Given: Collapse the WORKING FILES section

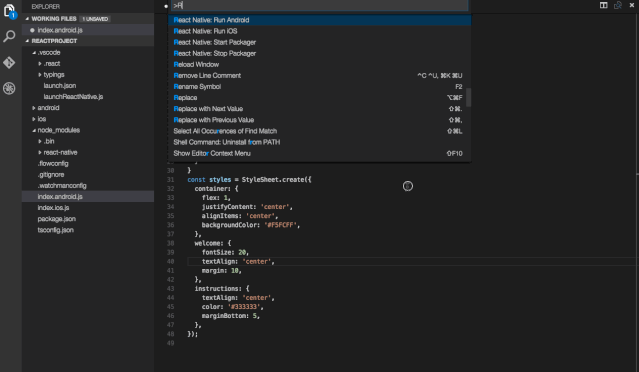Looking at the screenshot, I should coord(27,19).
